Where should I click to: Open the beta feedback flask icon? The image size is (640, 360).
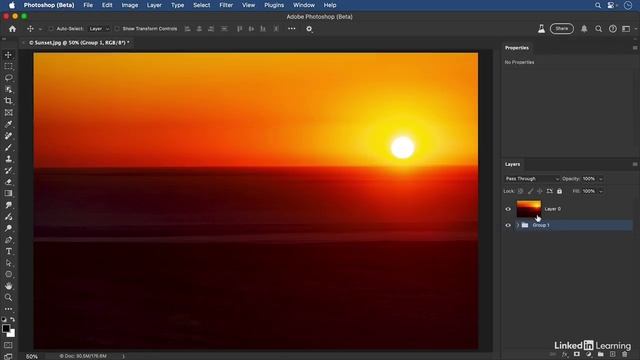541,29
